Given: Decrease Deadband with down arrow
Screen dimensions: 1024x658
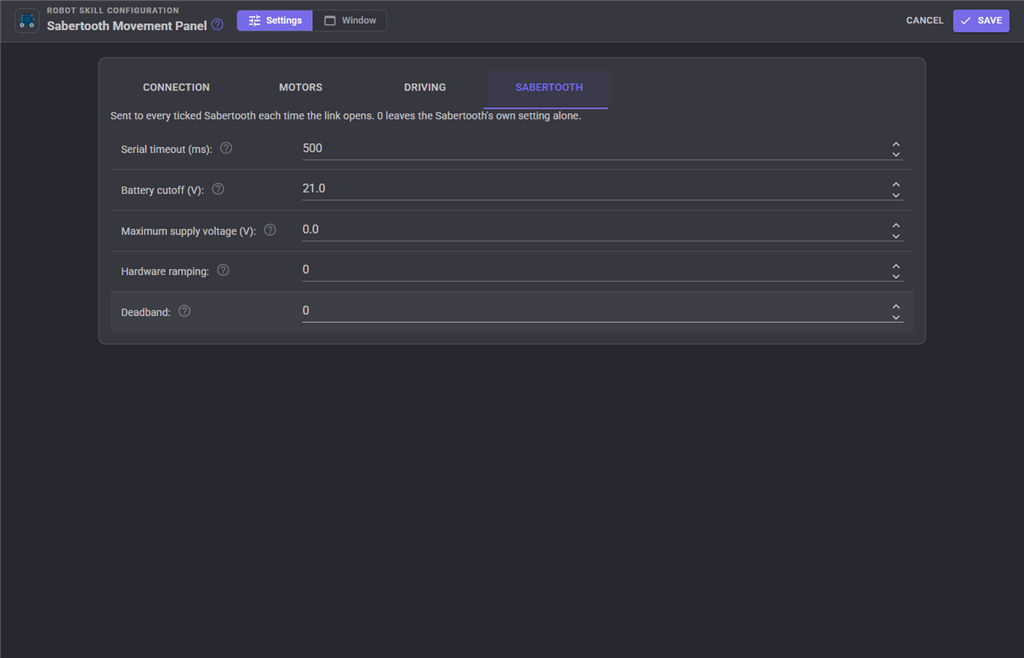Looking at the screenshot, I should click(896, 317).
